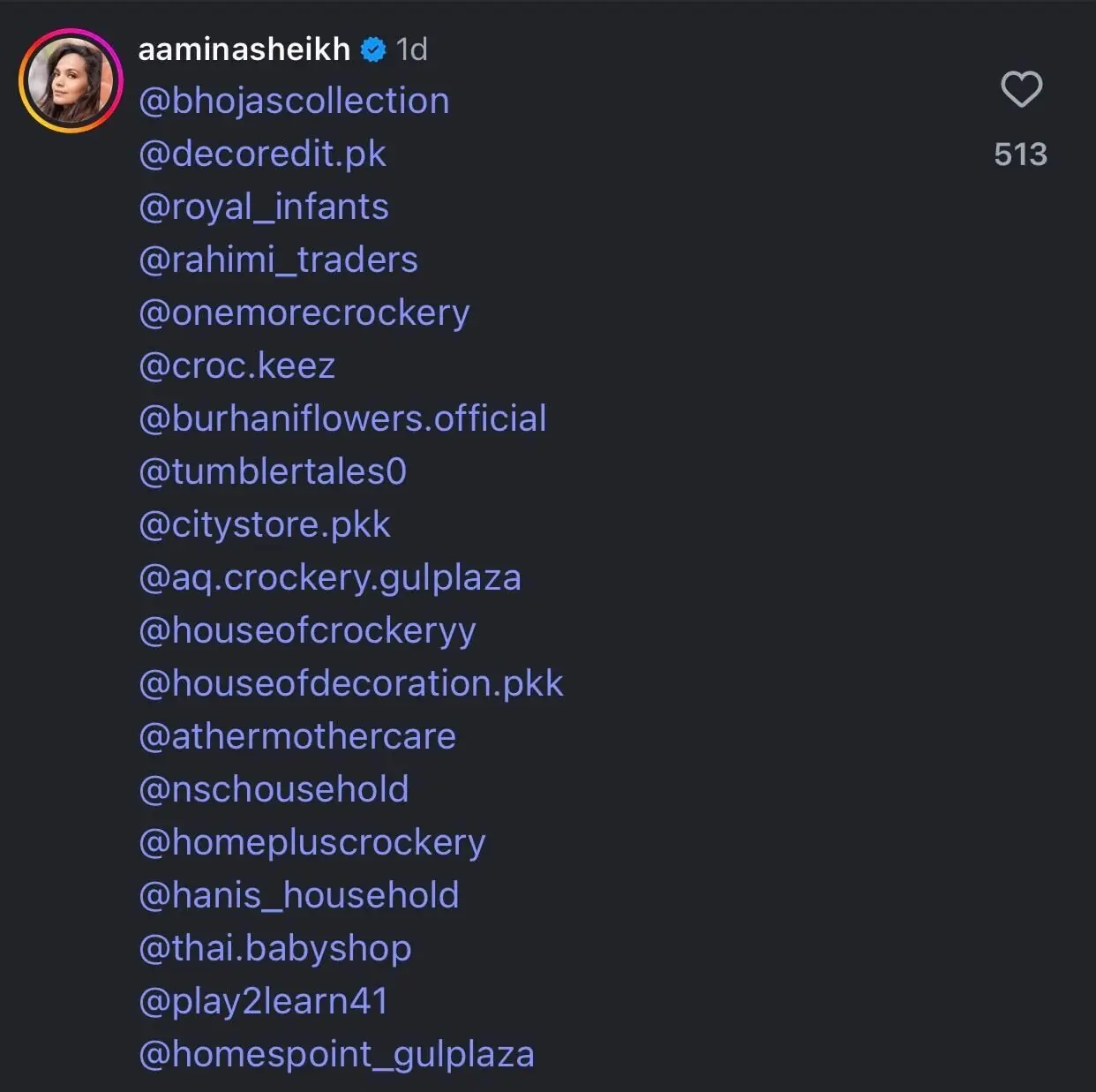Go to the @play2learn41 profile
The height and width of the screenshot is (1092, 1096).
click(263, 1002)
